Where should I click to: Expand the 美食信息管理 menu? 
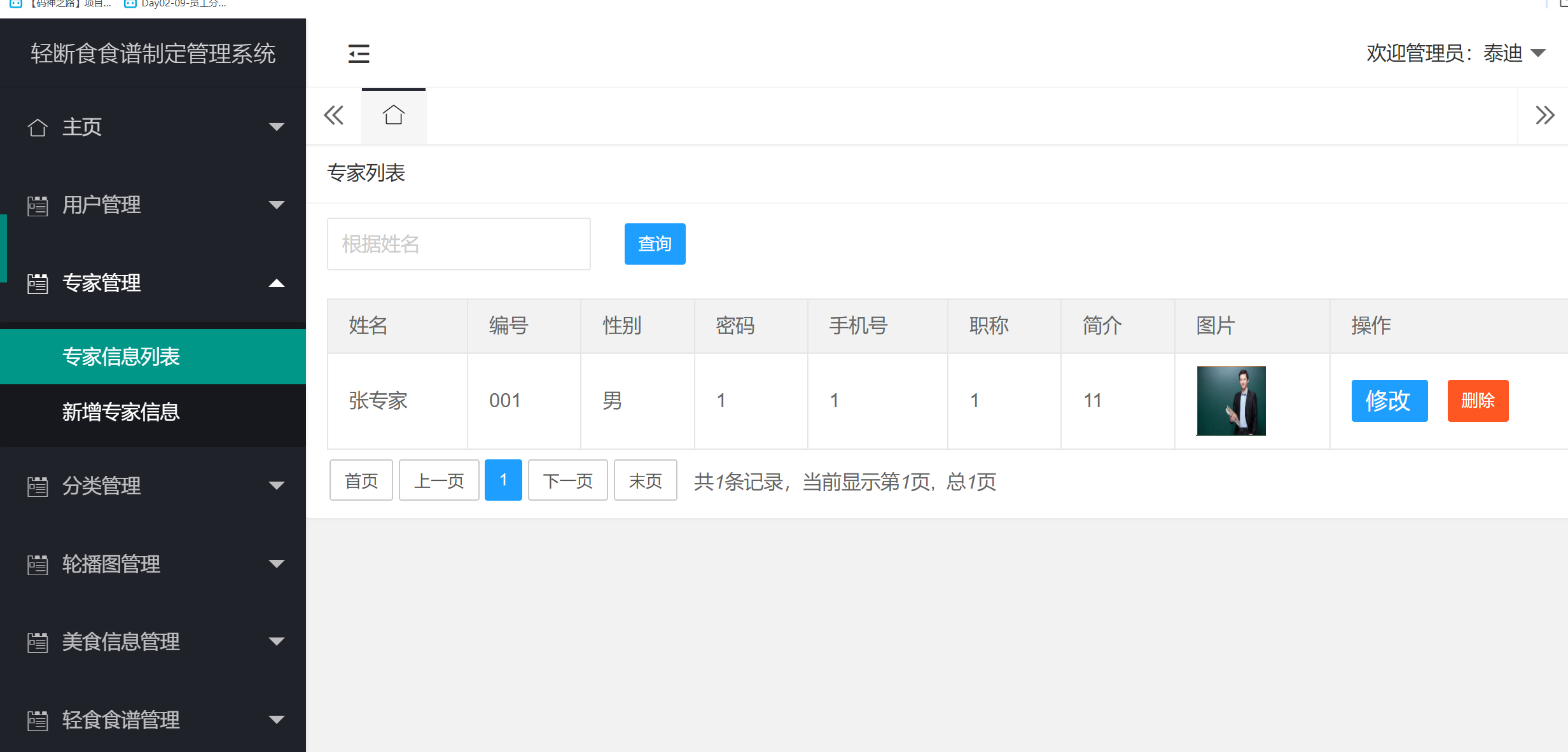pos(277,642)
